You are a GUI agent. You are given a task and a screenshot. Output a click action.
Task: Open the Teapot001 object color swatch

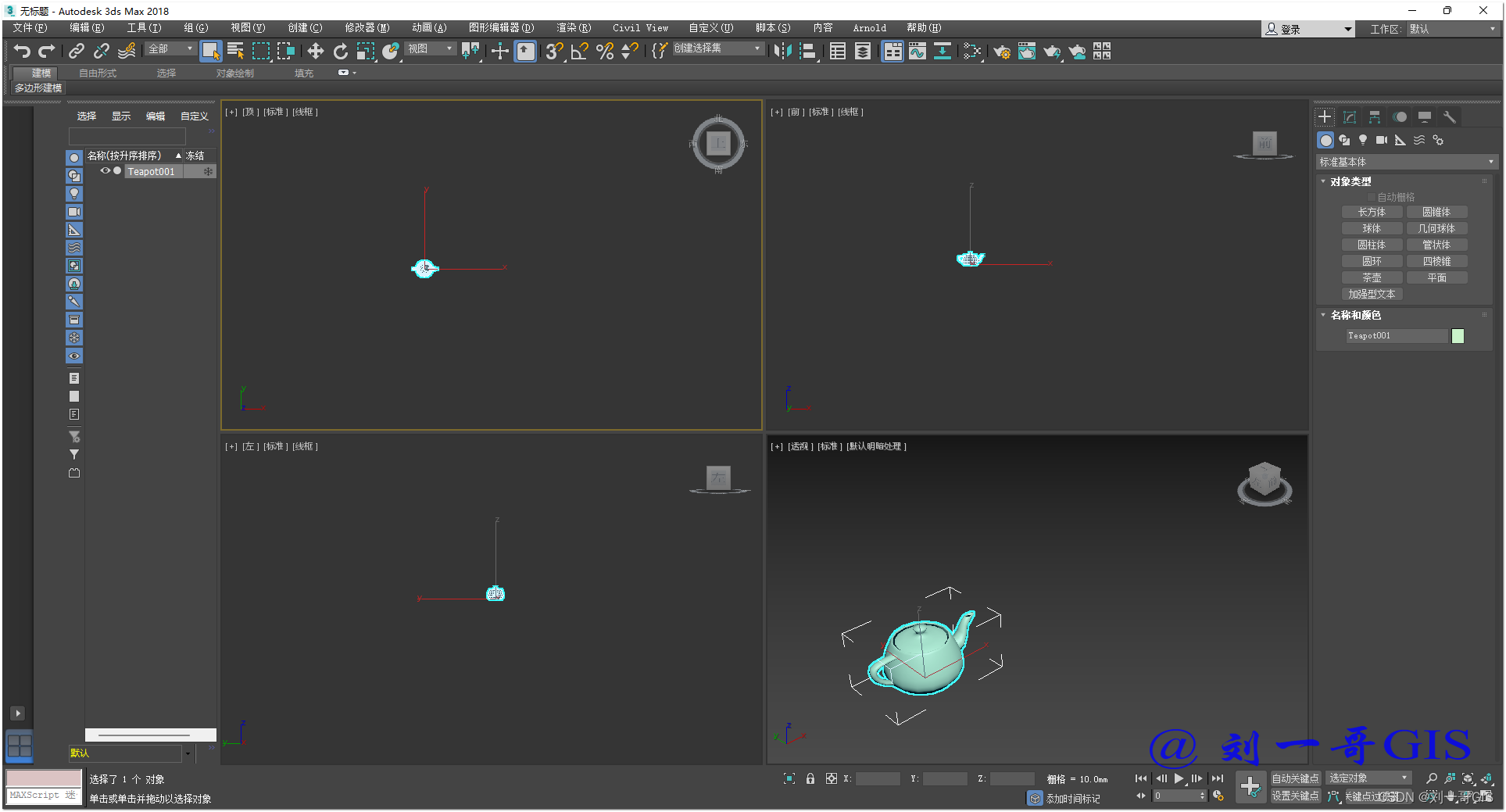point(1458,335)
